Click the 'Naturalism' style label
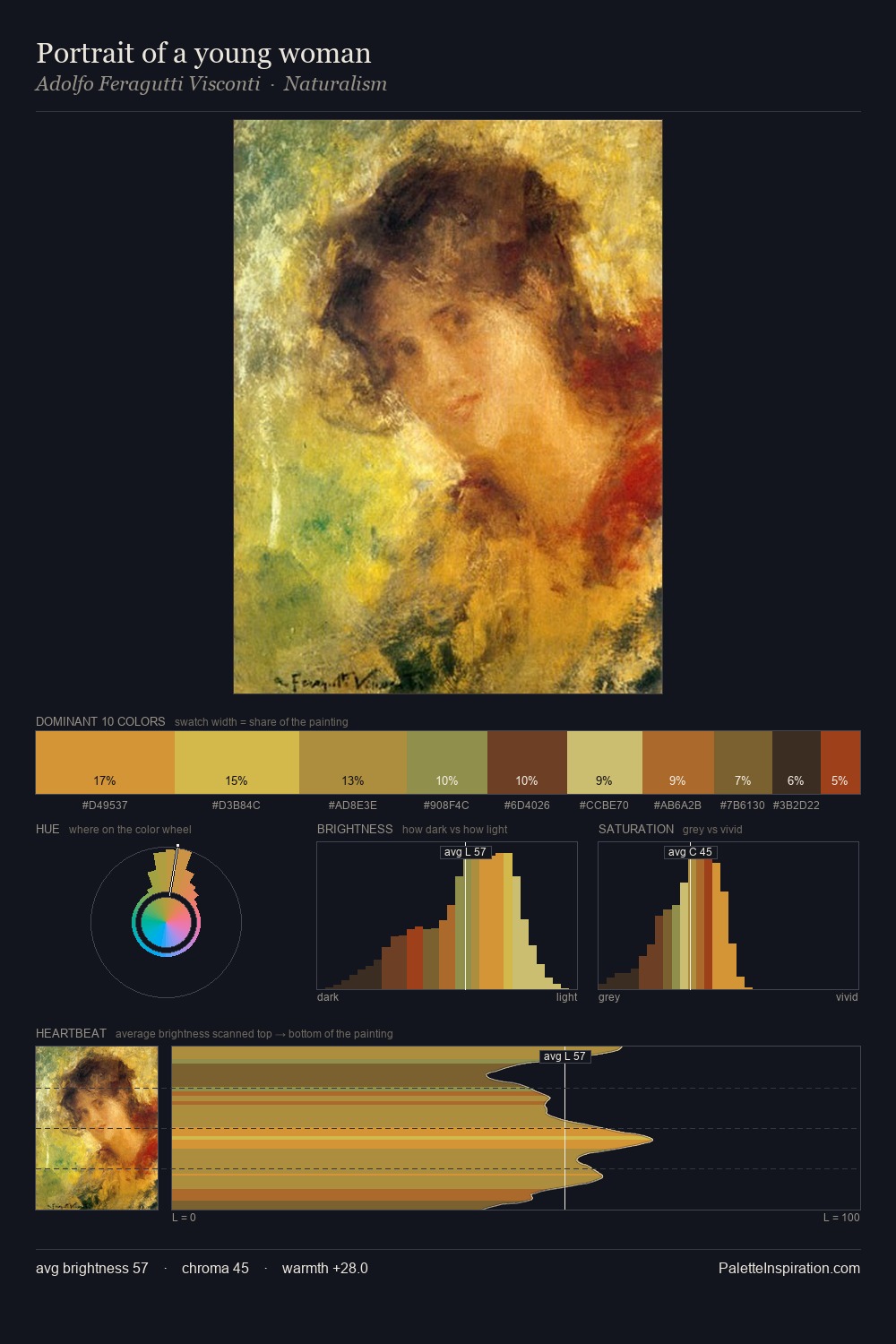 tap(335, 84)
